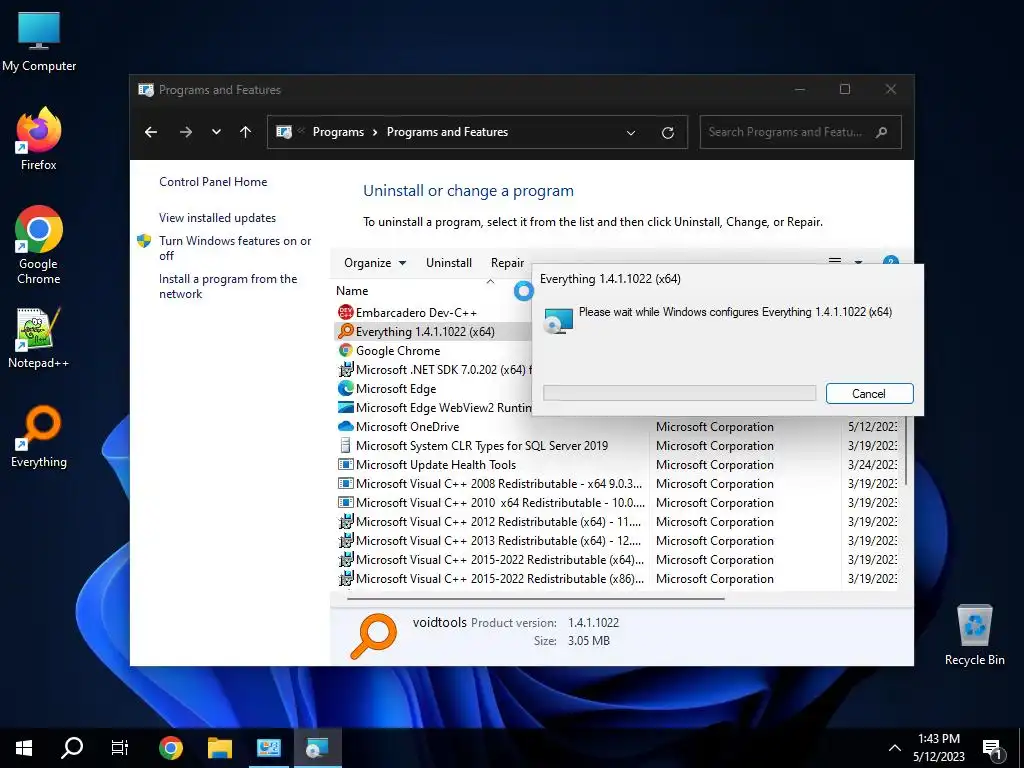Launch Chrome from the taskbar
The width and height of the screenshot is (1024, 768).
[170, 748]
